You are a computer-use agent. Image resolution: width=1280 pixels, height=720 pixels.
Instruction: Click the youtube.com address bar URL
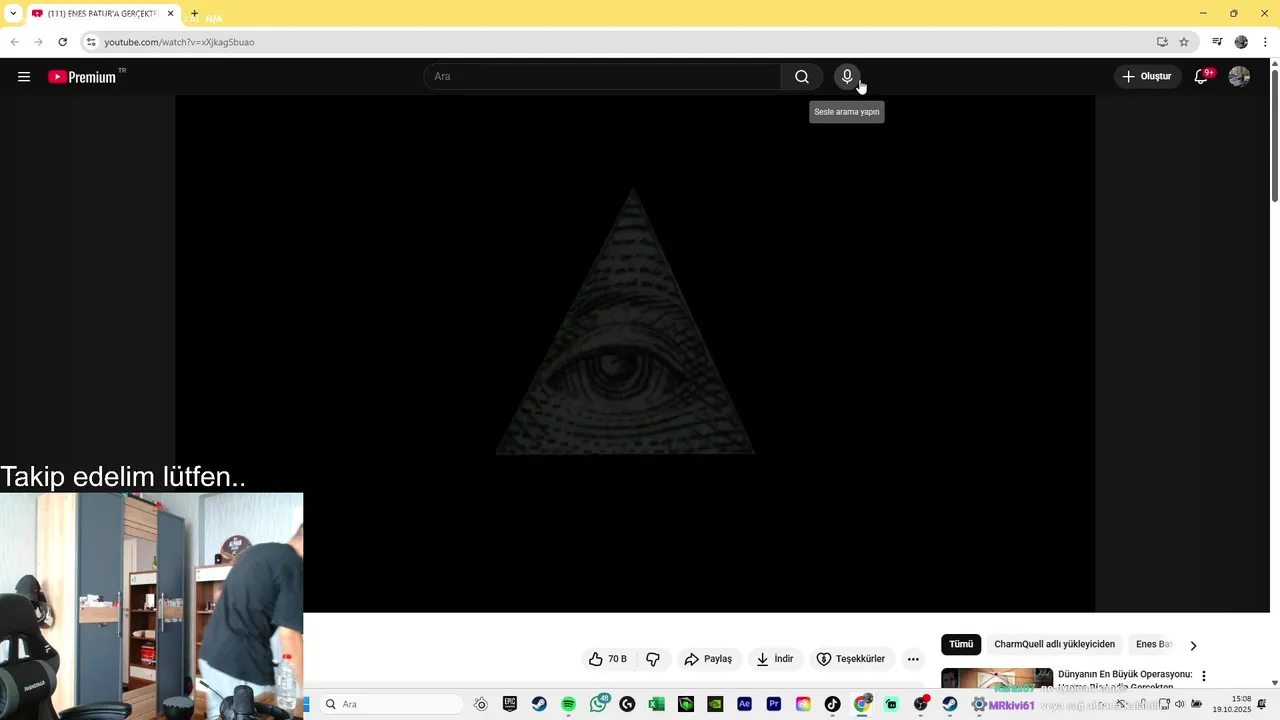(179, 42)
